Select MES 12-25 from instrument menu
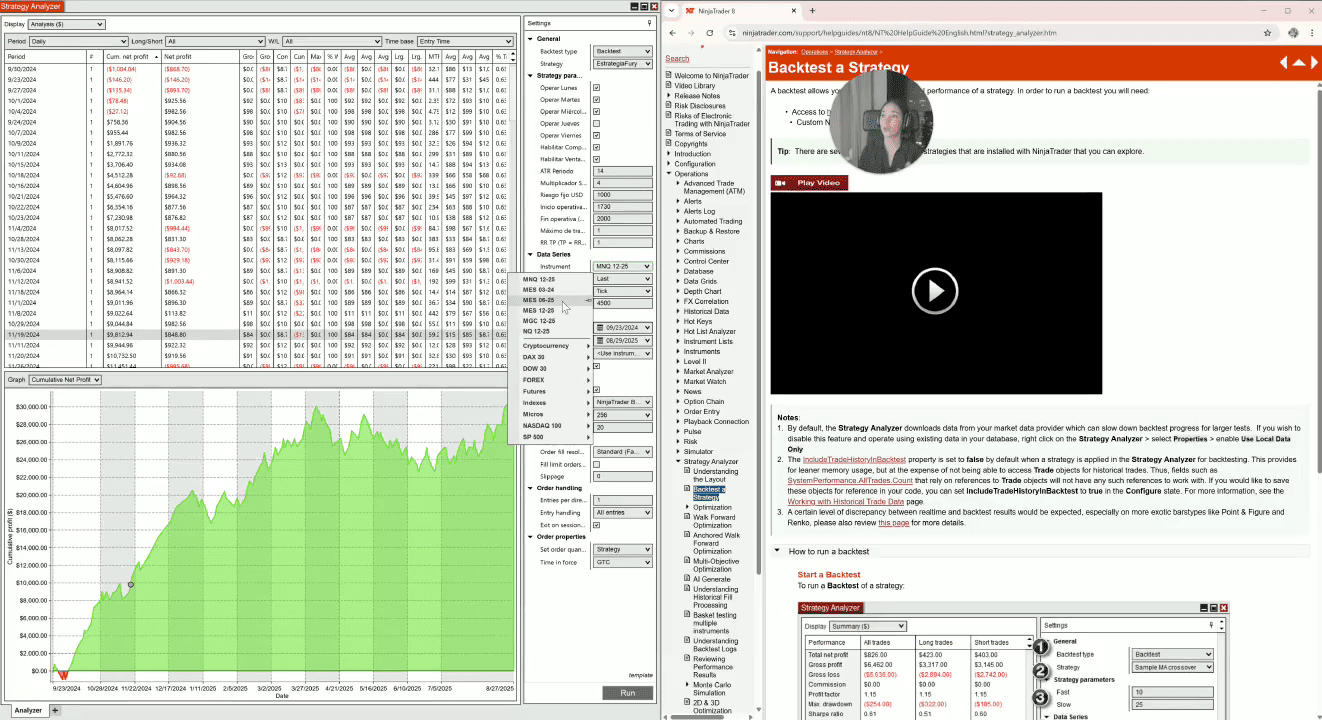 point(538,311)
